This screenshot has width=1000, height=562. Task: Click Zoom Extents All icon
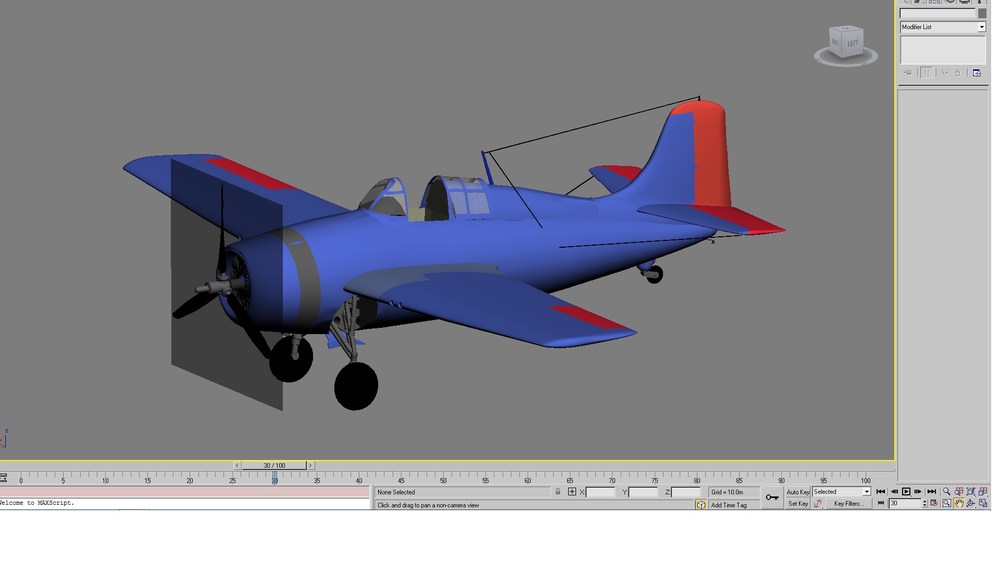click(x=983, y=491)
